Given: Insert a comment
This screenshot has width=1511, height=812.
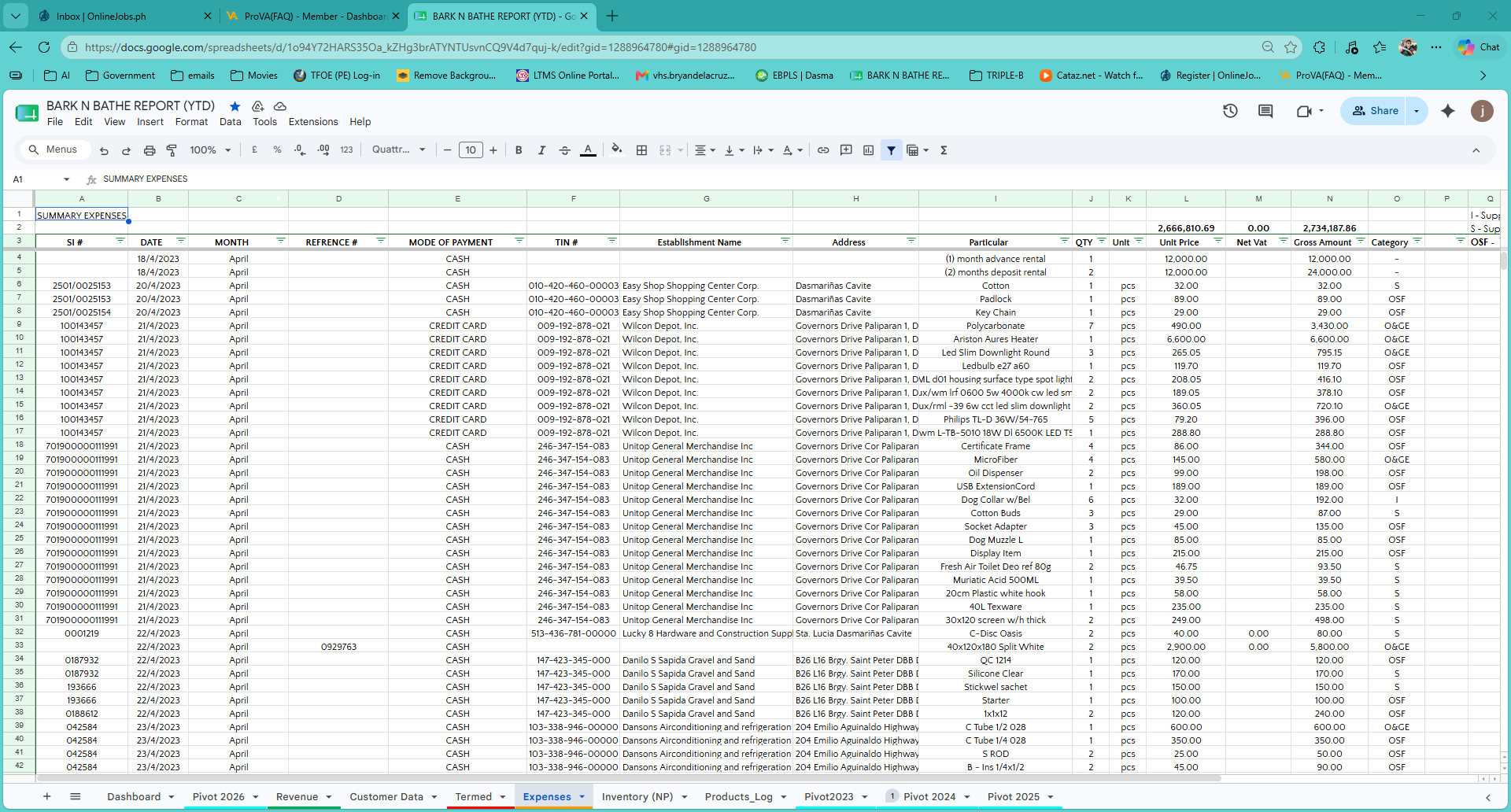Looking at the screenshot, I should [x=846, y=150].
